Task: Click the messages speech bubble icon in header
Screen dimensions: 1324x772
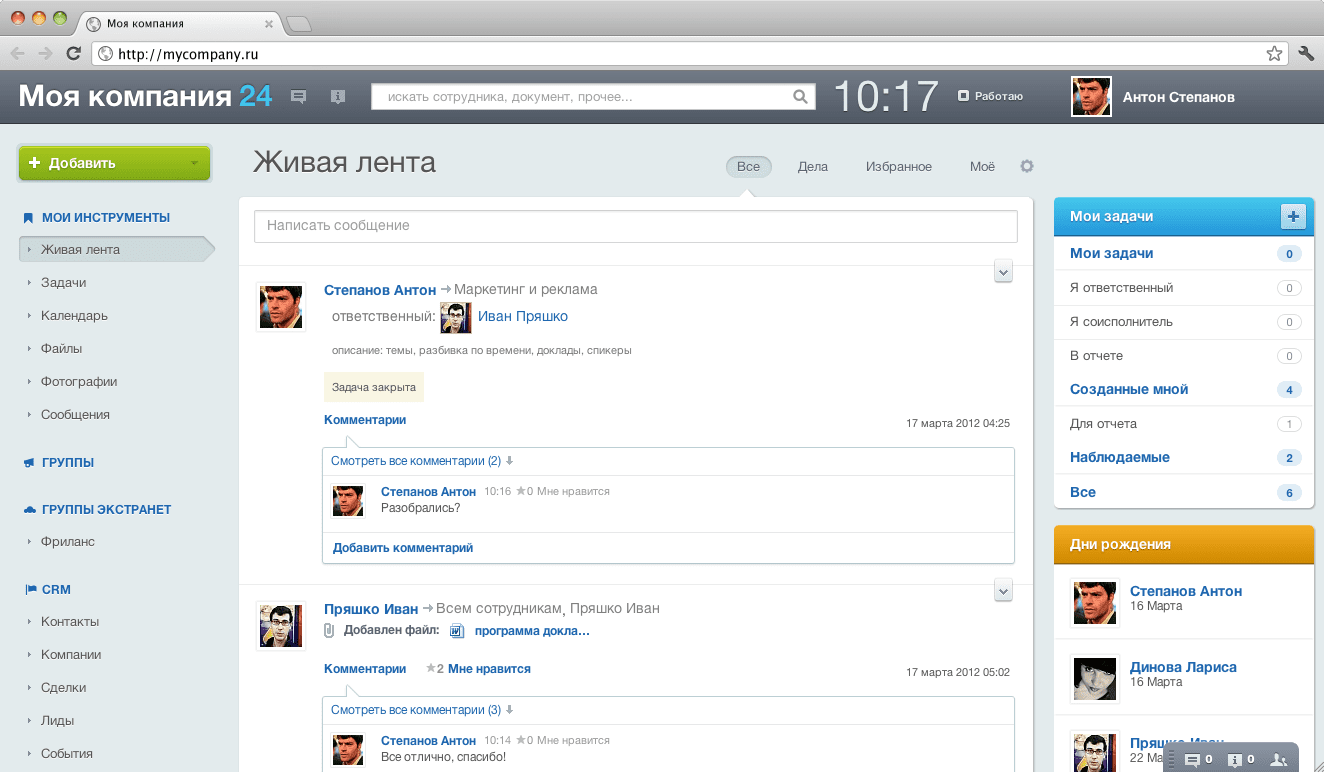Action: 298,97
